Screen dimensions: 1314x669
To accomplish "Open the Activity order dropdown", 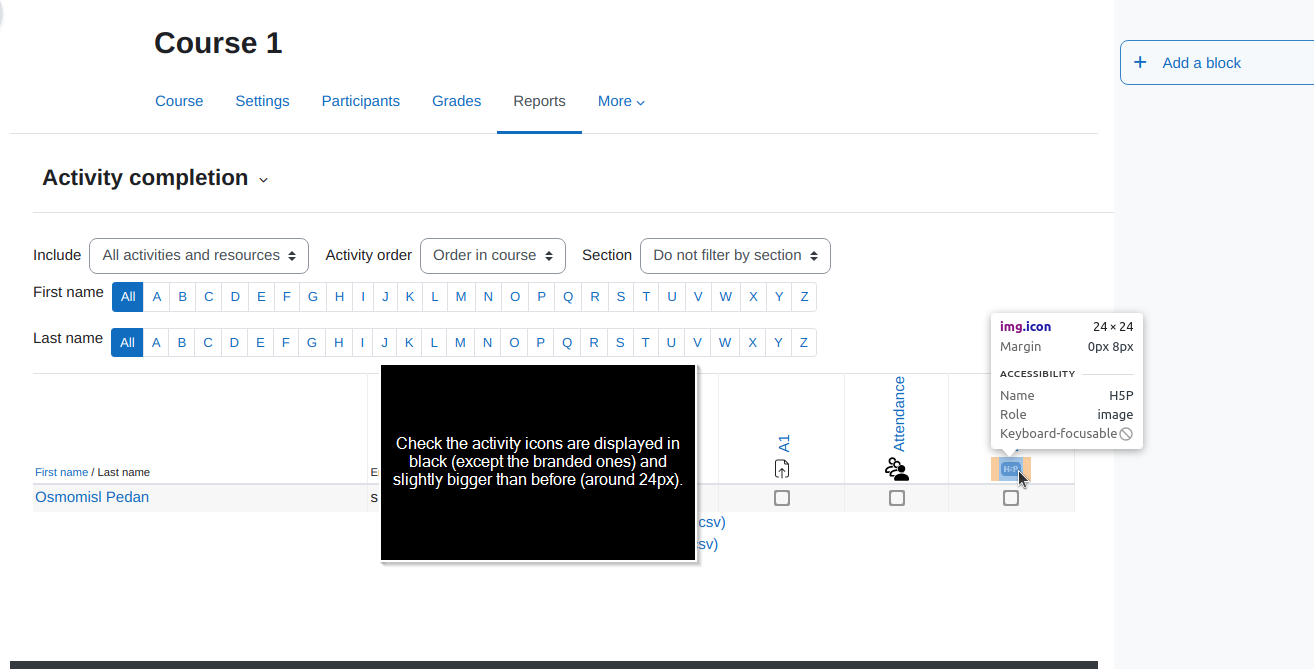I will coord(493,256).
